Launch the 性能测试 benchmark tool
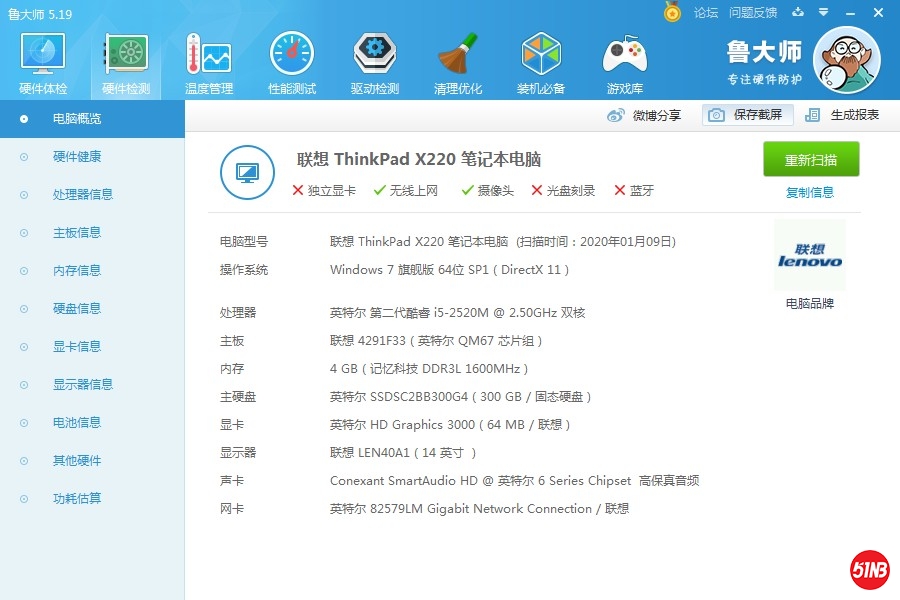The image size is (900, 600). (291, 60)
